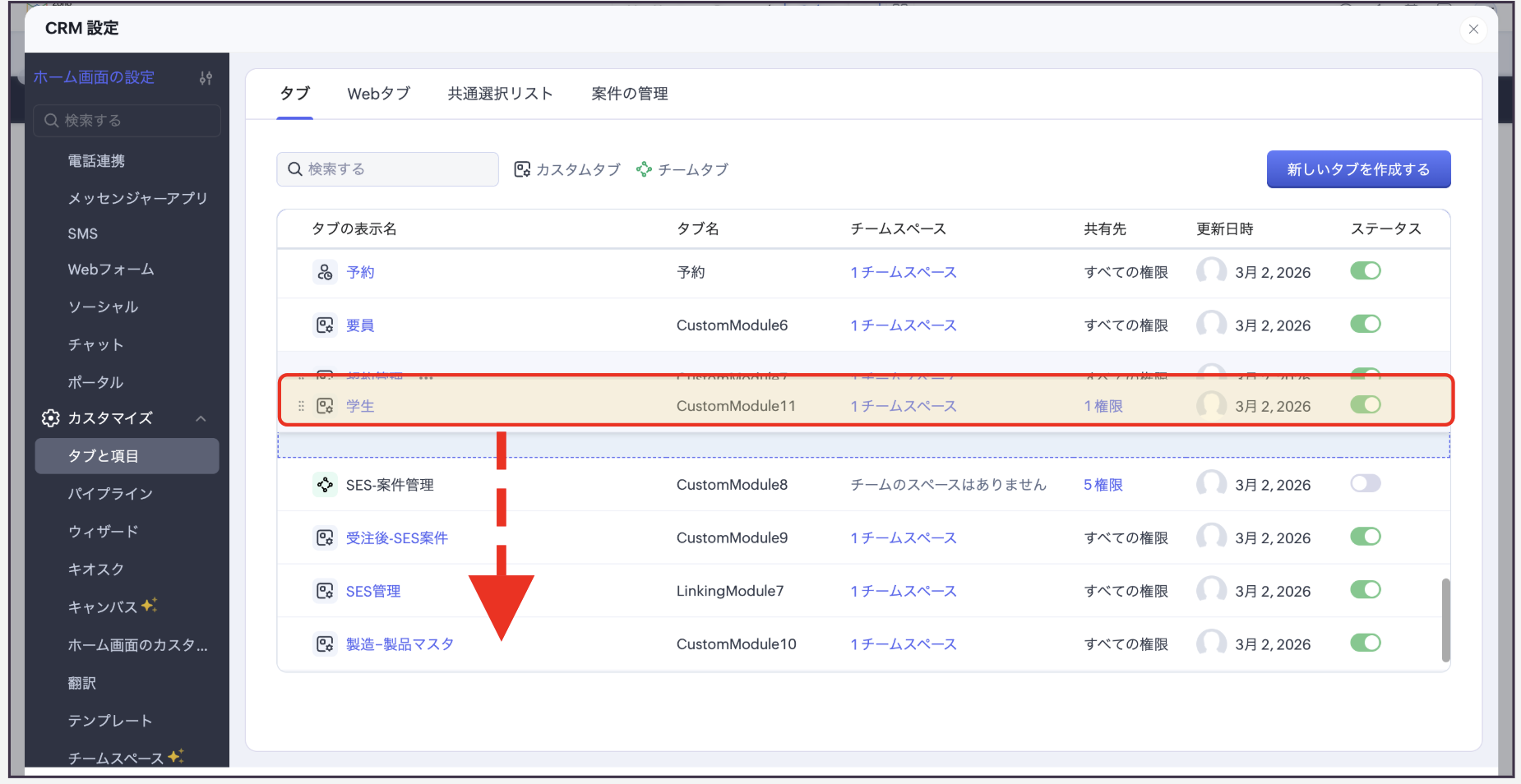Switch to the Webタブ tab
This screenshot has width=1521, height=784.
[x=378, y=94]
